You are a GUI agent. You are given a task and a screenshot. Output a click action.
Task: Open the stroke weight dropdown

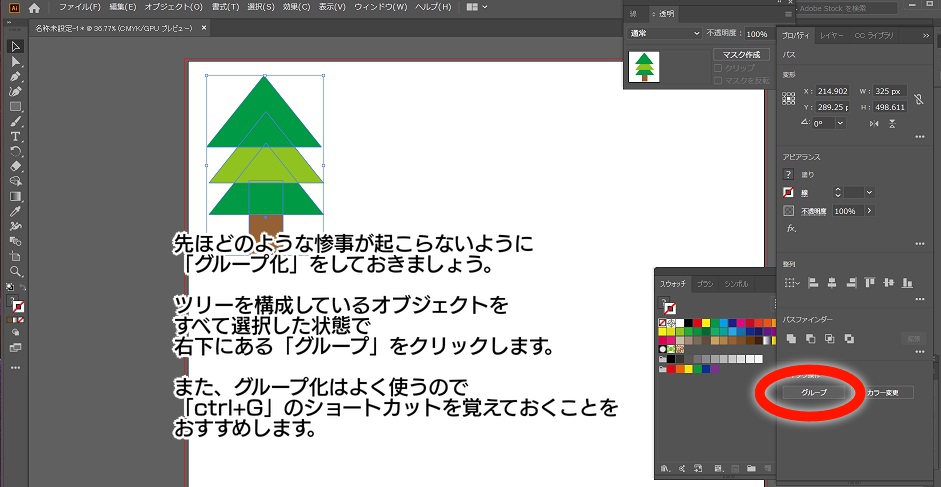pos(870,193)
